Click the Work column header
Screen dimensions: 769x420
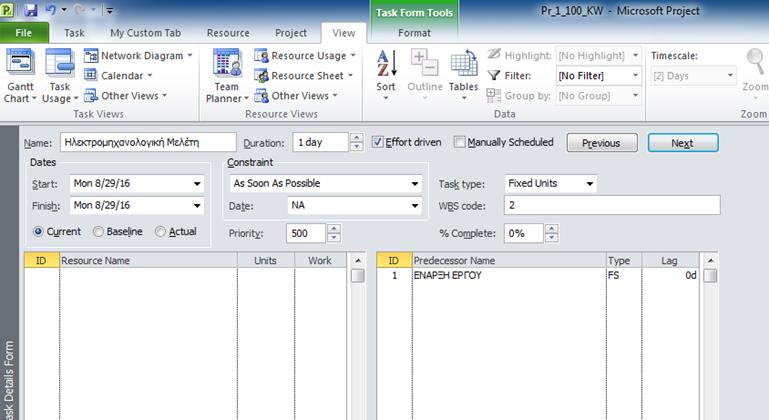(x=320, y=261)
